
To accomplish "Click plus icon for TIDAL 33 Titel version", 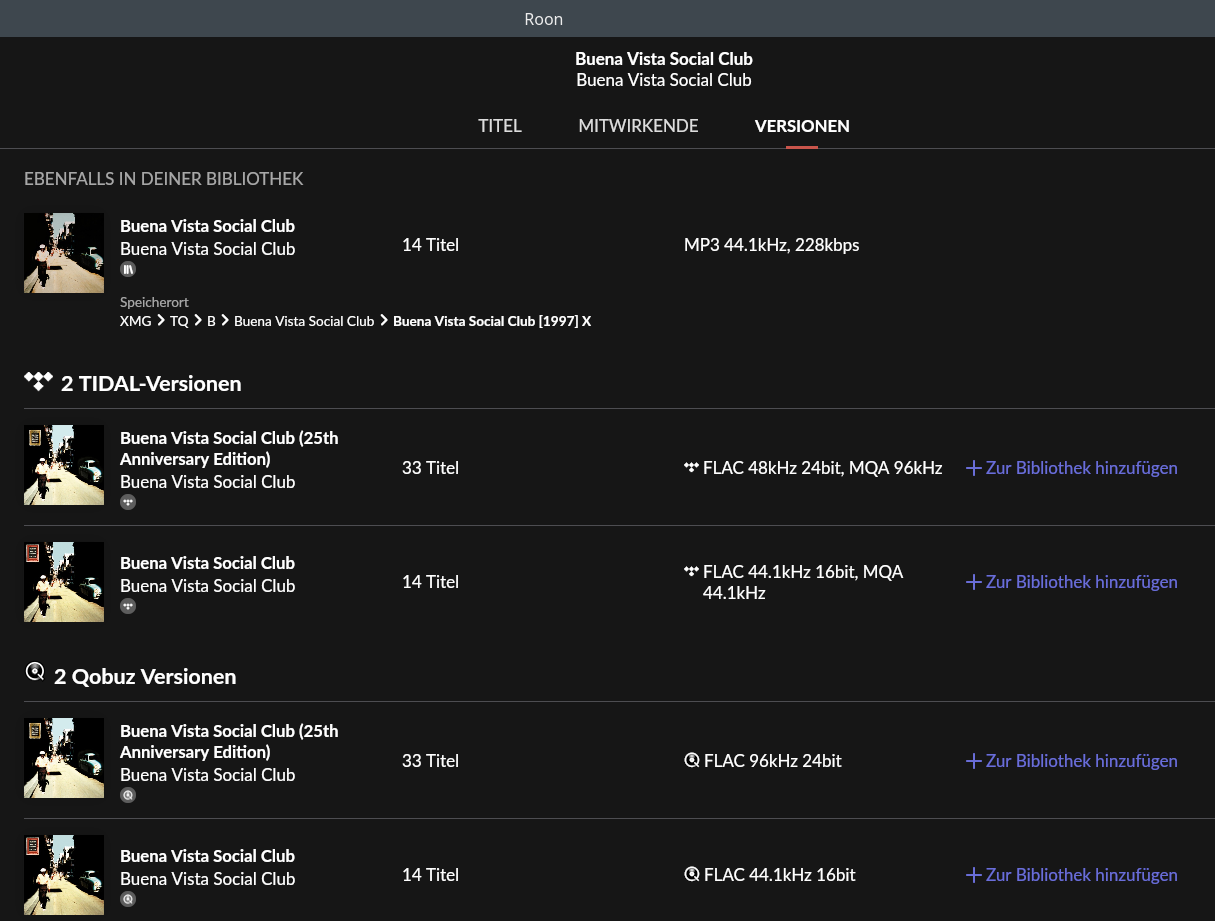I will coord(973,468).
